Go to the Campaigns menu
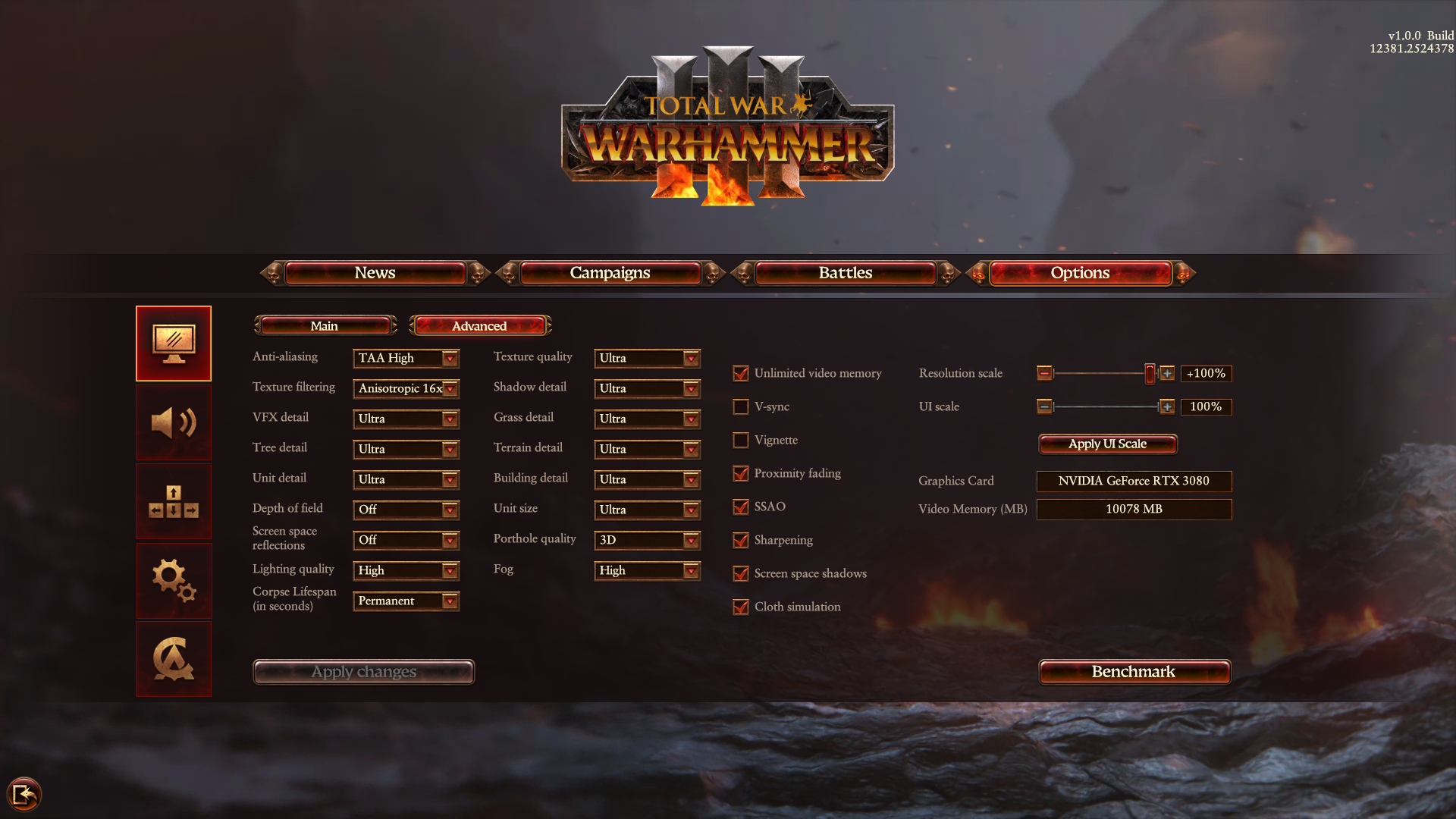 [610, 273]
